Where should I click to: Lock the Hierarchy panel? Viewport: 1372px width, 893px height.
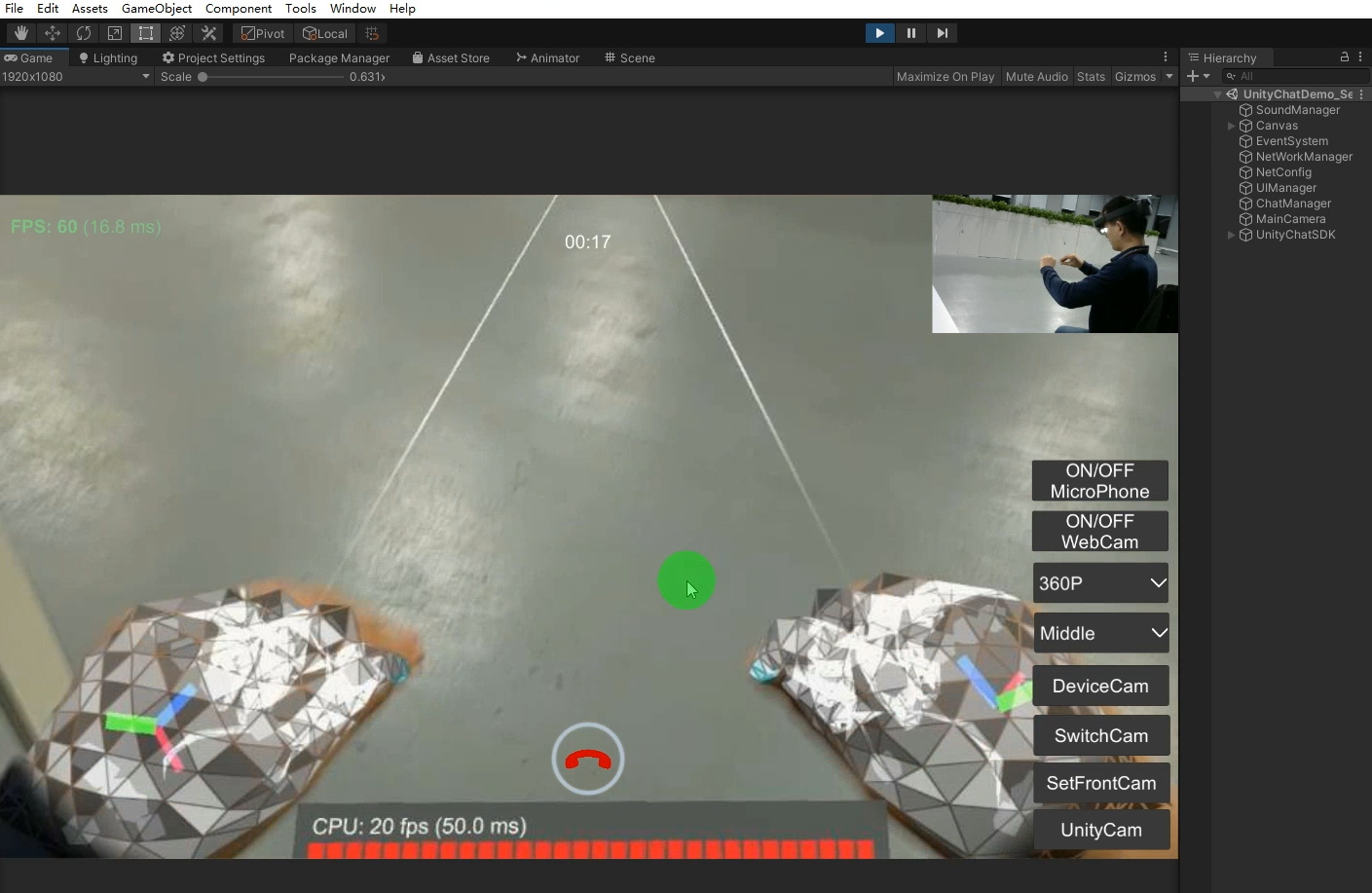[x=1345, y=57]
